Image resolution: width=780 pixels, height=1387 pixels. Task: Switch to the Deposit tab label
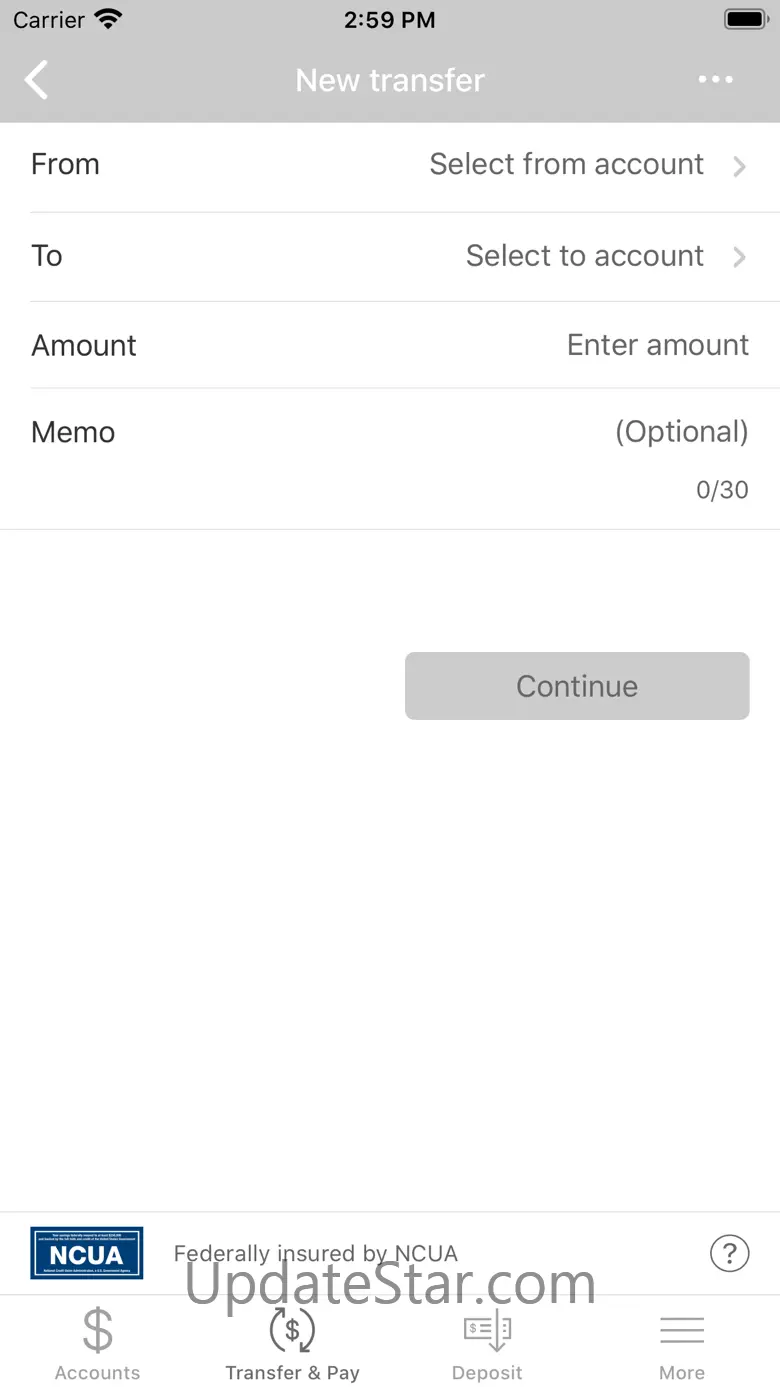tap(487, 1373)
